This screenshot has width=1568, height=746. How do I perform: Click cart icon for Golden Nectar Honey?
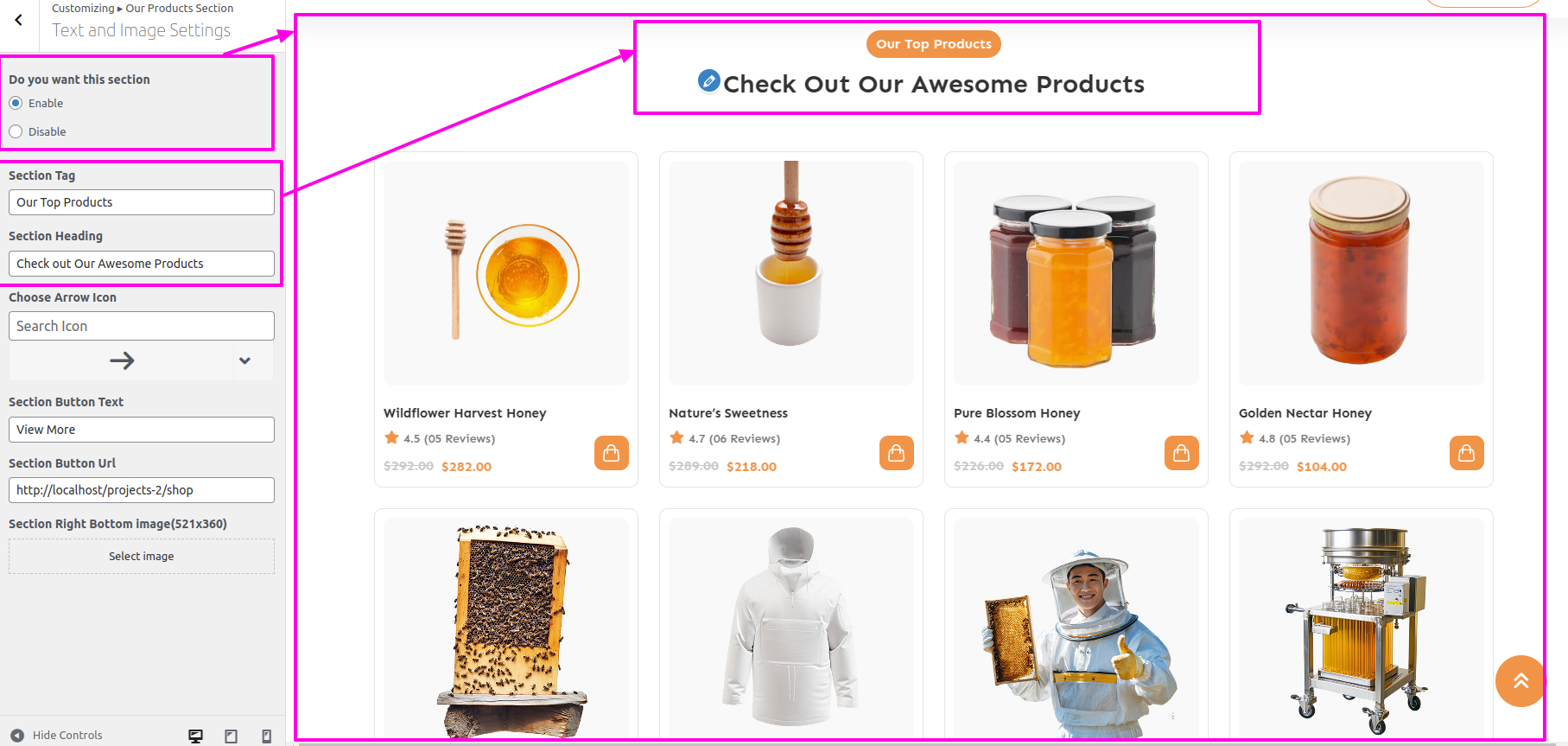[1466, 453]
